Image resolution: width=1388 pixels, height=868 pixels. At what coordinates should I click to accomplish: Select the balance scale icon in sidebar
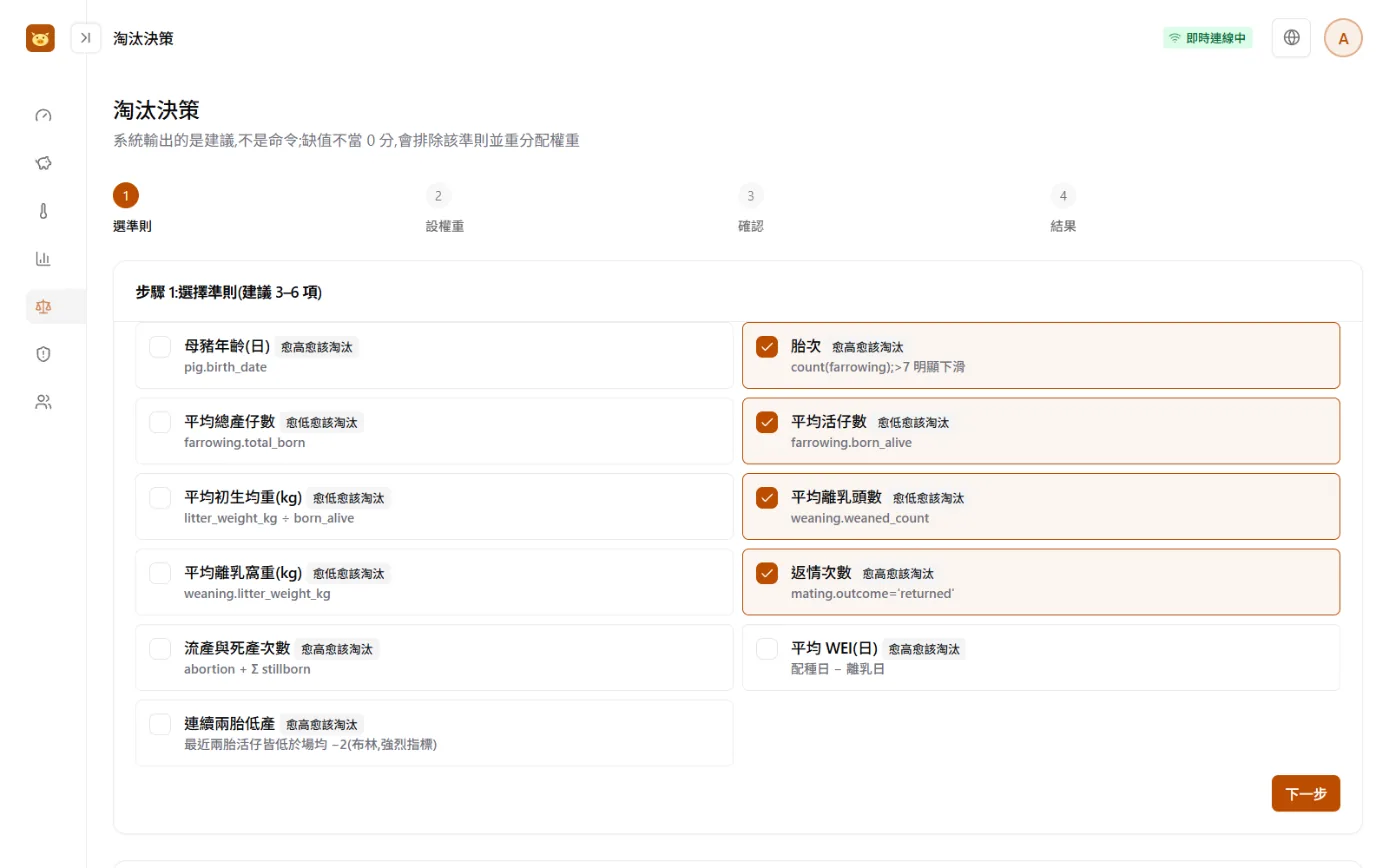(43, 306)
